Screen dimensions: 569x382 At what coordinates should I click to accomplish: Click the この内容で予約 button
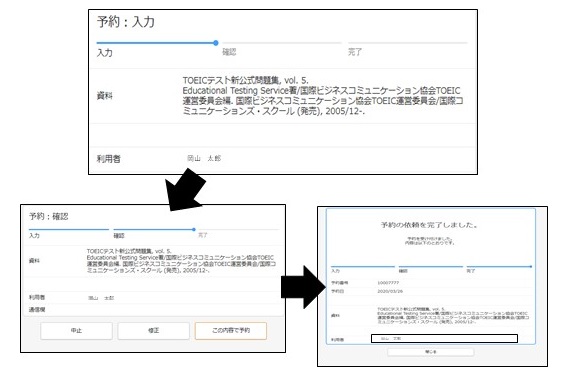pyautogui.click(x=231, y=330)
